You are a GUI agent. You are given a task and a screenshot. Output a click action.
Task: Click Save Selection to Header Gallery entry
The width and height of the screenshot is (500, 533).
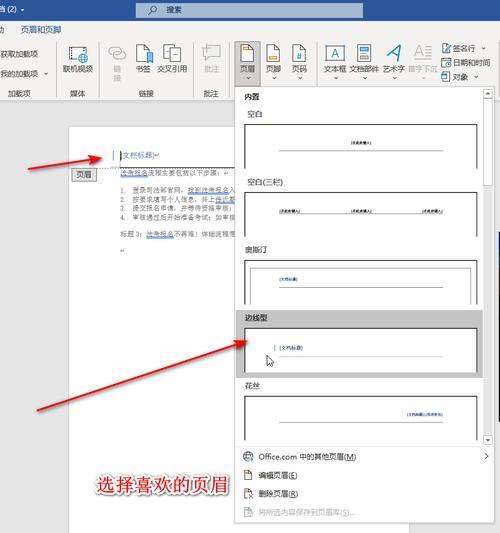(x=364, y=512)
